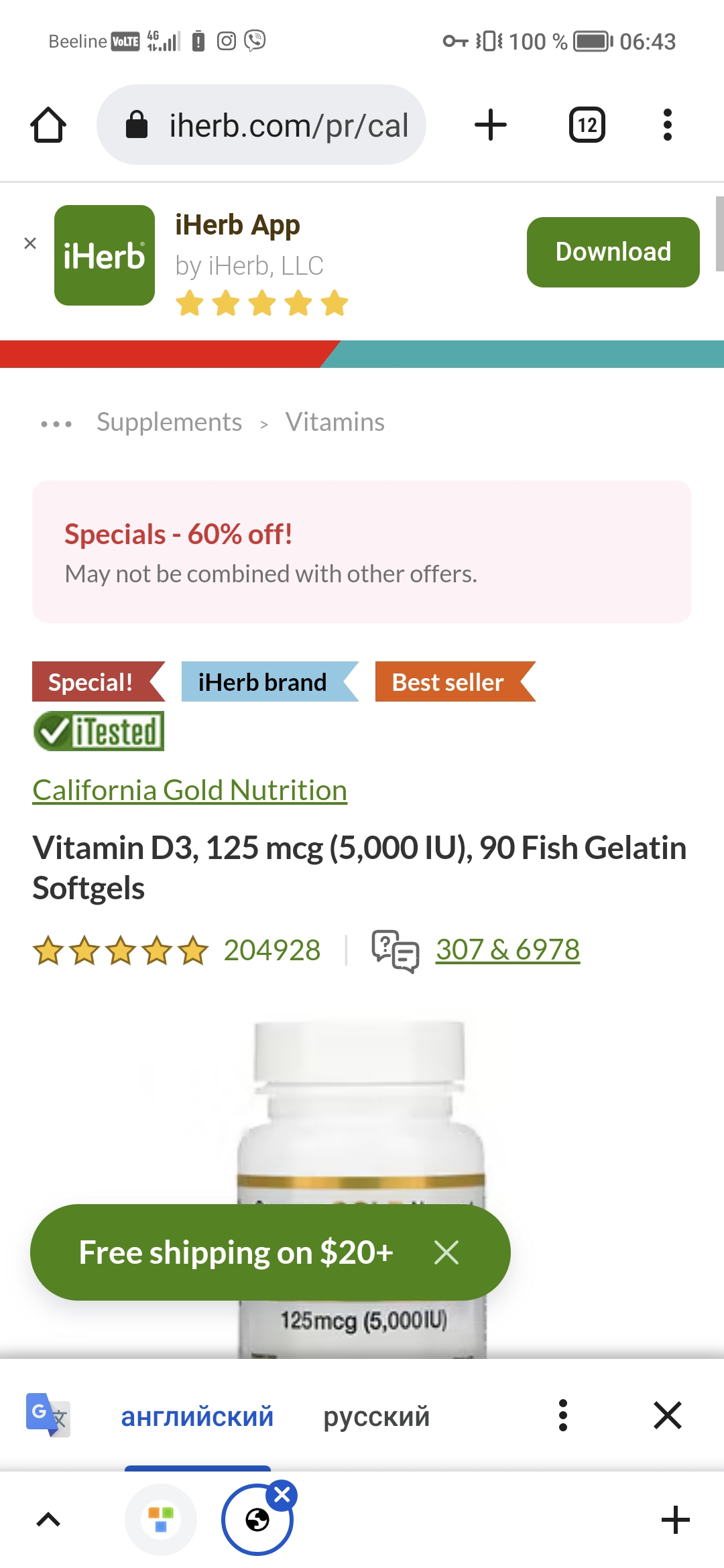Screen dimensions: 724x1568
Task: Expand the breadcrumb ellipsis
Action: pos(56,424)
